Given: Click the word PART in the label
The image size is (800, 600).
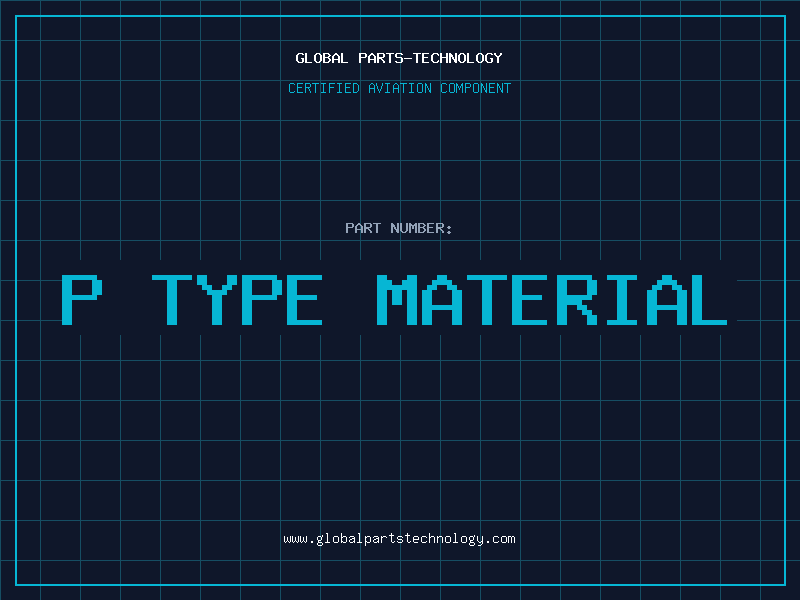Looking at the screenshot, I should (x=364, y=228).
